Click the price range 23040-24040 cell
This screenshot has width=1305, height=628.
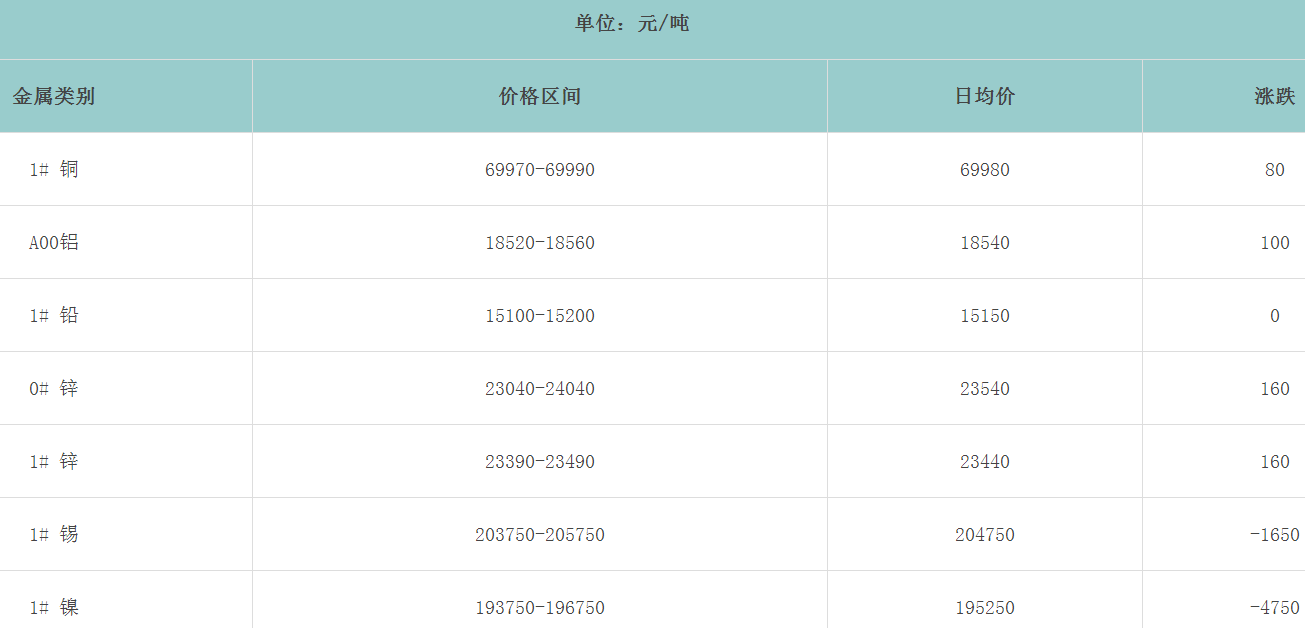539,389
